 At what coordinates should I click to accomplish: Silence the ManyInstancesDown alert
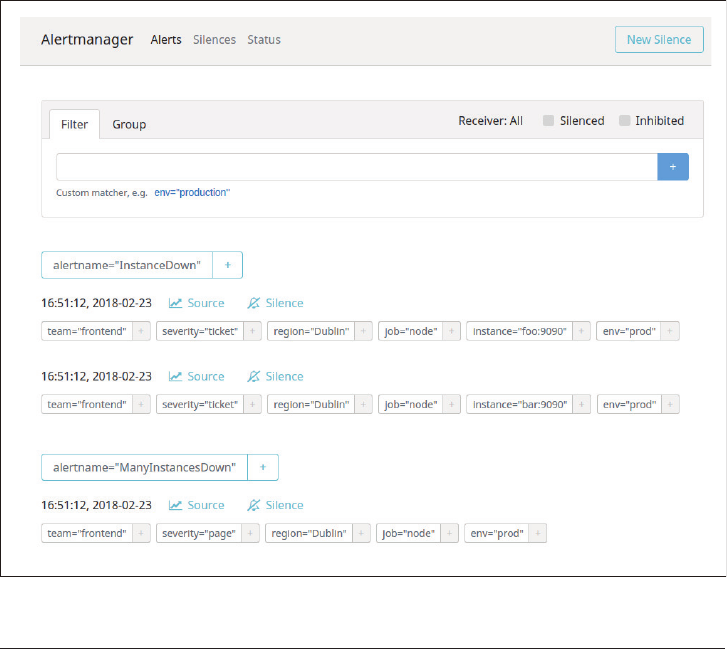(x=275, y=505)
